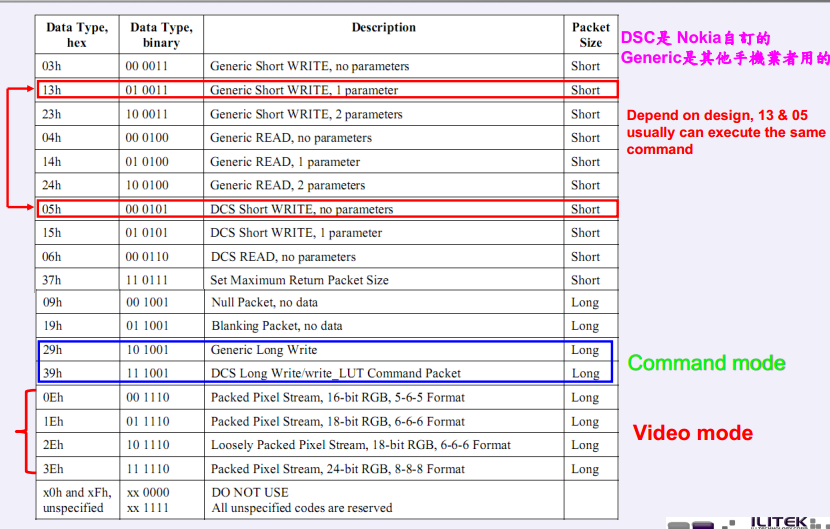Select 'Description' column header
The height and width of the screenshot is (529, 830).
point(384,28)
